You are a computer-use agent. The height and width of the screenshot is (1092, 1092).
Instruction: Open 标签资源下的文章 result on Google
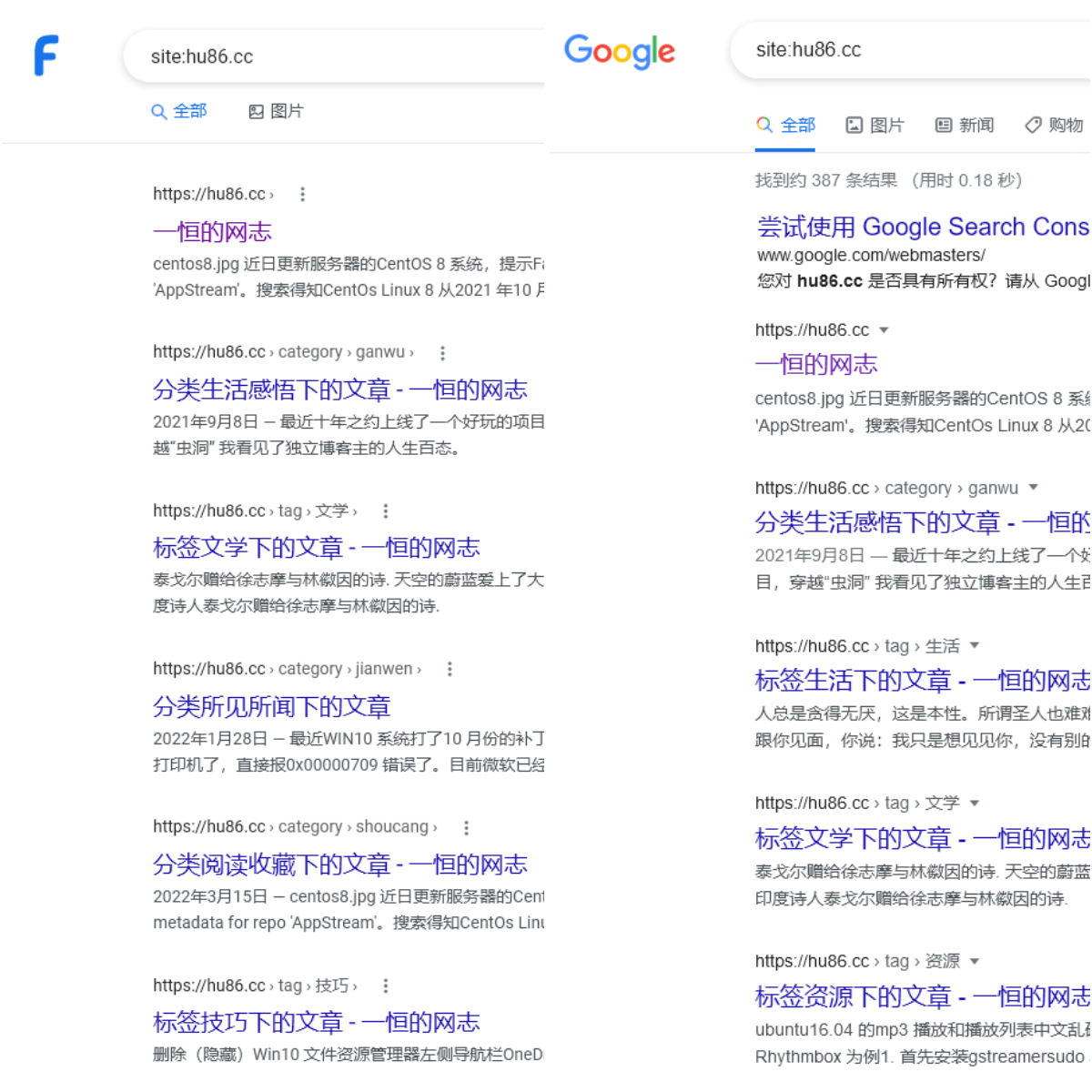922,996
